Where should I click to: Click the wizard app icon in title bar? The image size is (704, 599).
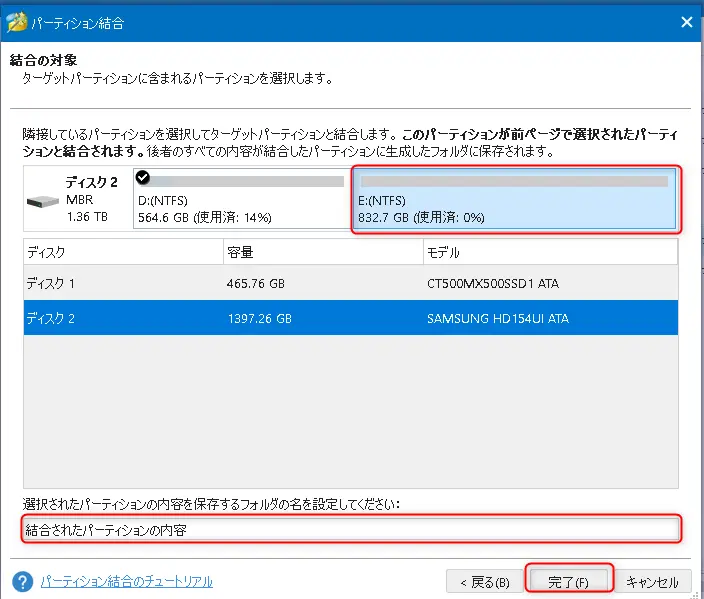pyautogui.click(x=17, y=22)
